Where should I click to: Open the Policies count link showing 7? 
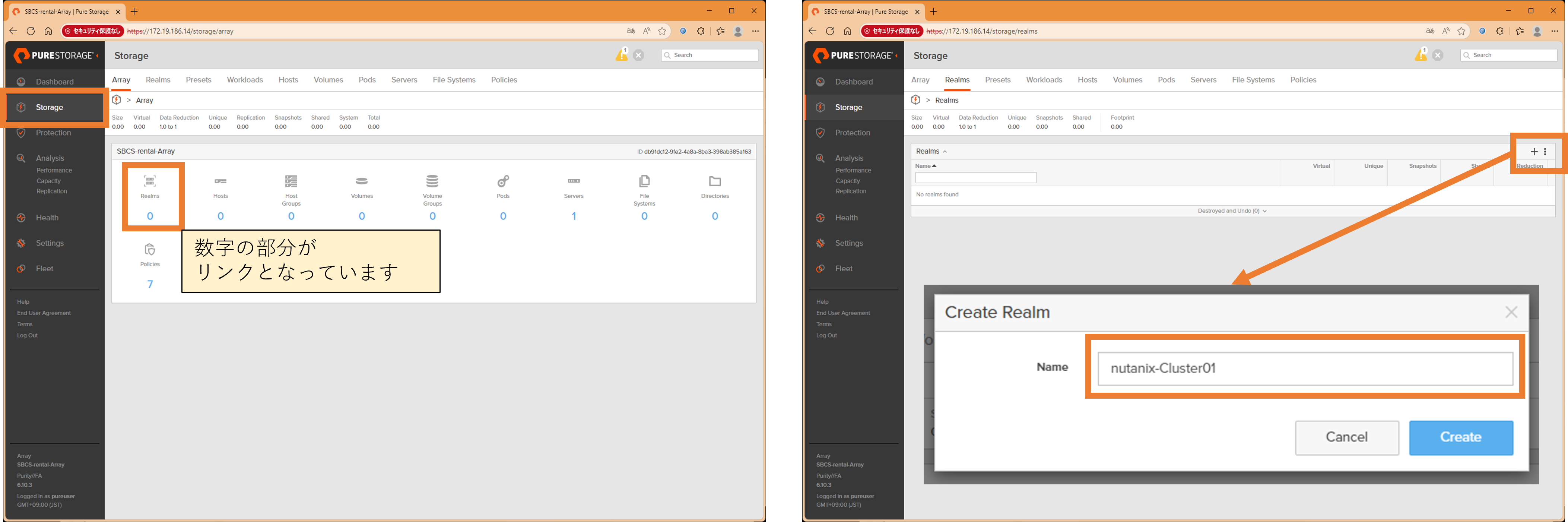150,284
